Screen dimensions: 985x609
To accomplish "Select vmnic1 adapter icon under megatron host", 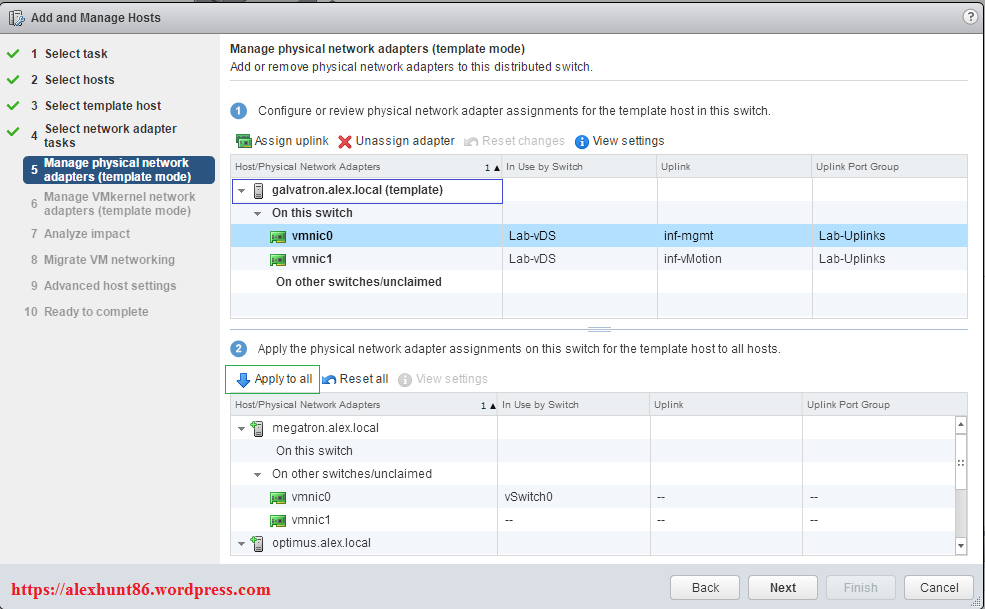I will click(x=278, y=520).
